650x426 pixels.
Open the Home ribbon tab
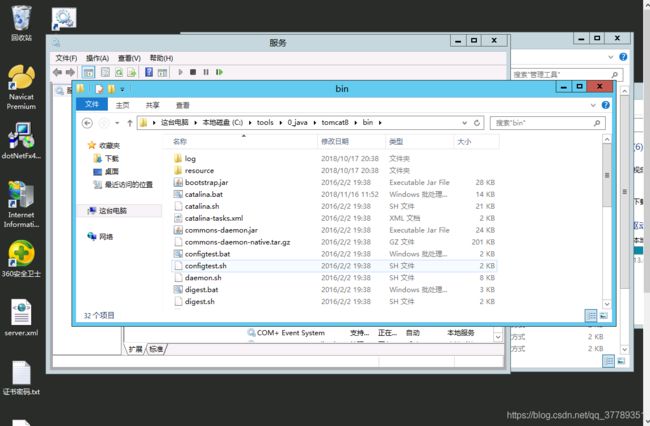point(122,105)
